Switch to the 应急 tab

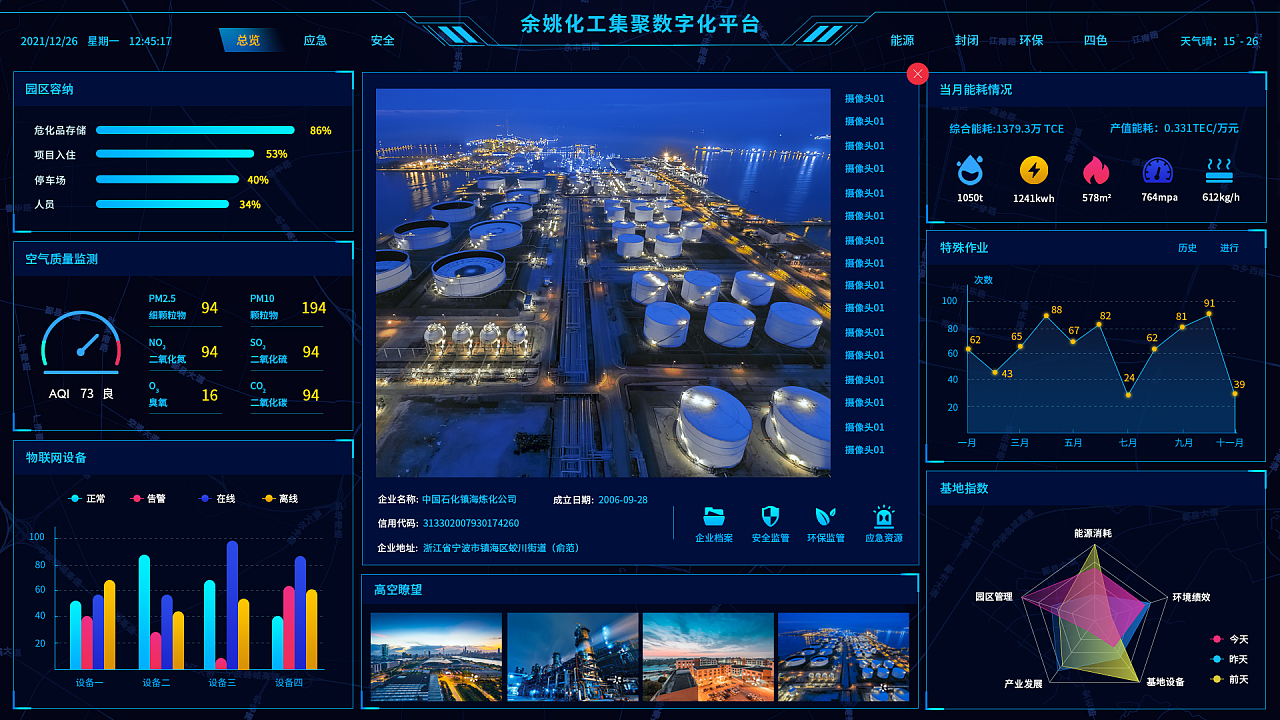(x=316, y=41)
